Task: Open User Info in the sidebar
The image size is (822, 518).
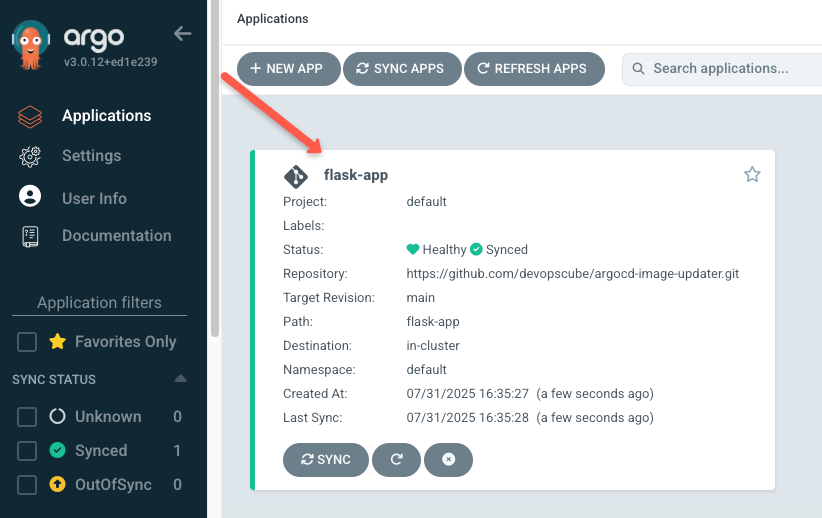Action: 94,198
